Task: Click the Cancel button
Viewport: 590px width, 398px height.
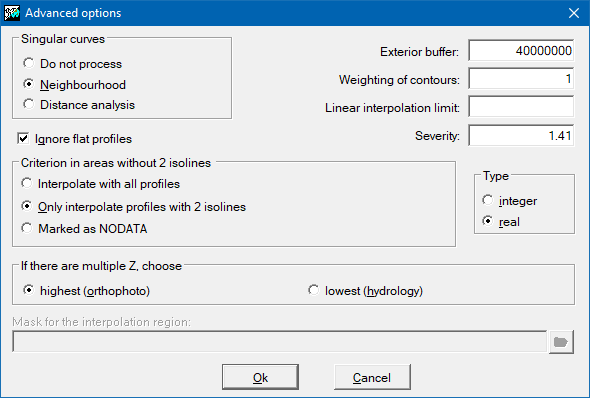Action: (x=372, y=377)
